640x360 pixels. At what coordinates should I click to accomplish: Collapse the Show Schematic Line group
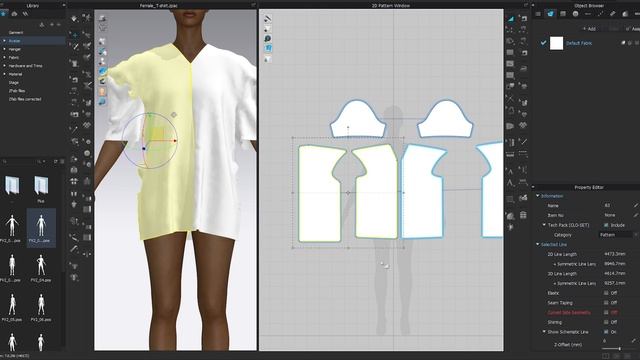(x=544, y=332)
